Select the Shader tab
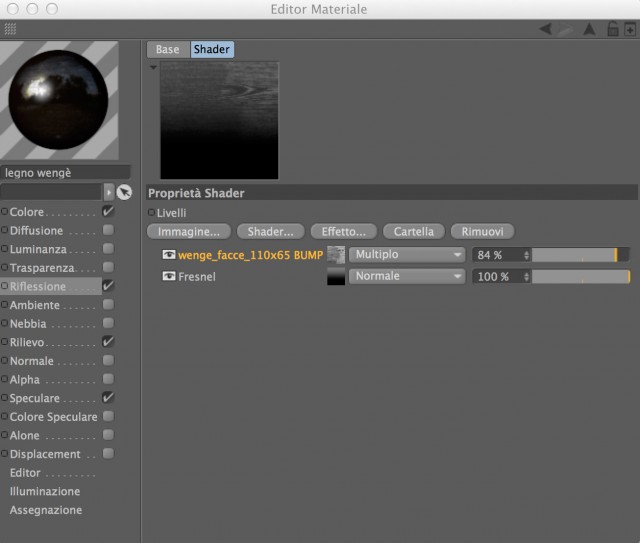 212,49
